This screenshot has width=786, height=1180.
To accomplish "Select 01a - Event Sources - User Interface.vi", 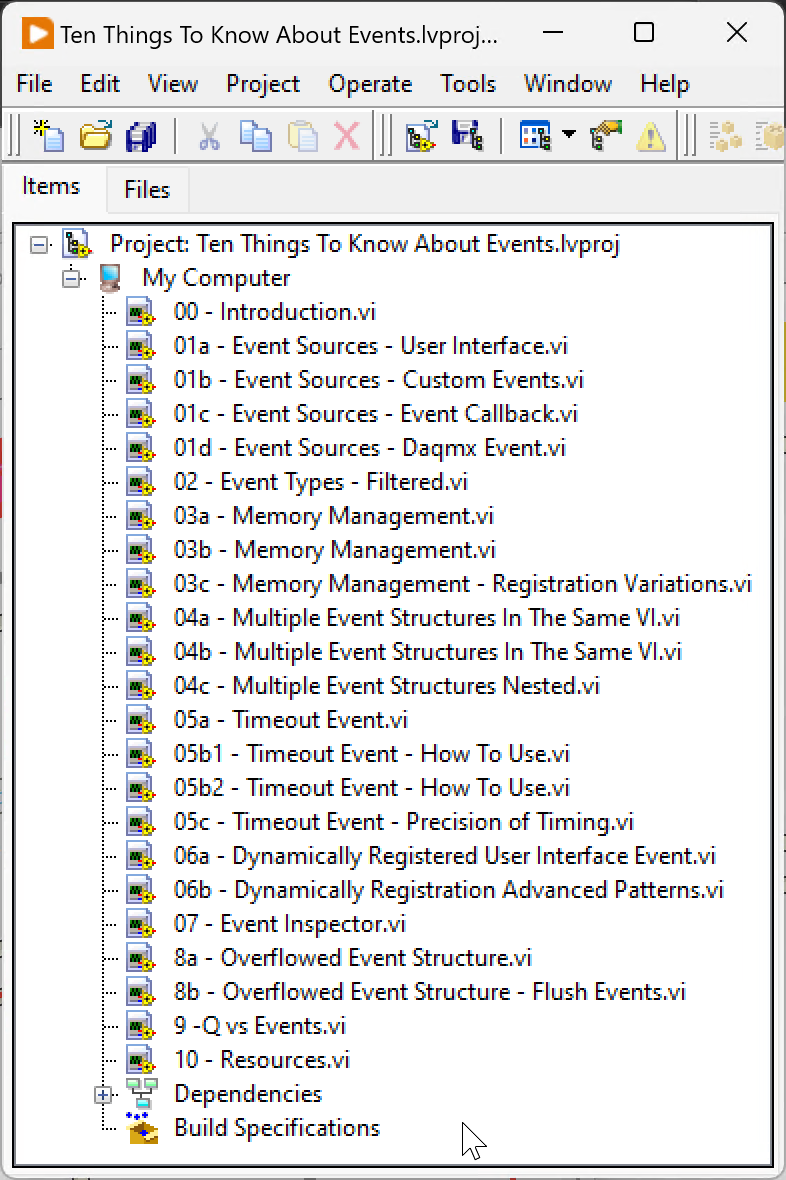I will click(370, 345).
